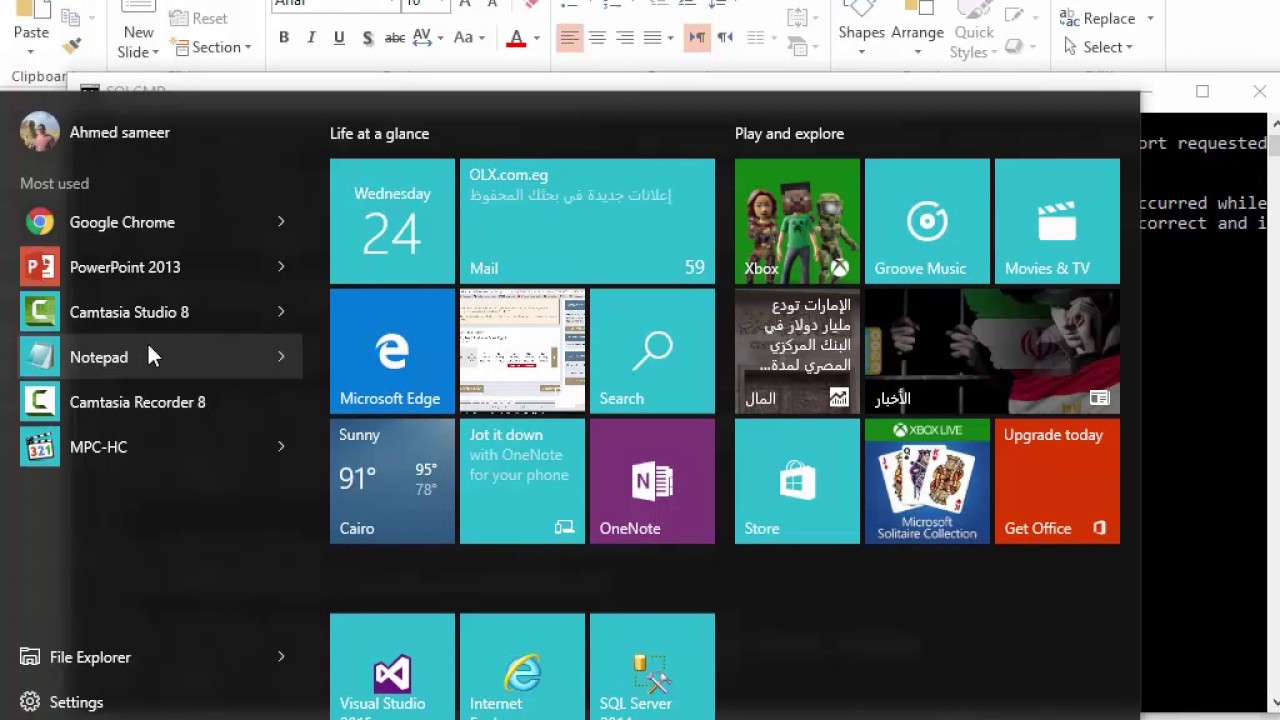
Task: Open the Store tile
Action: tap(797, 481)
